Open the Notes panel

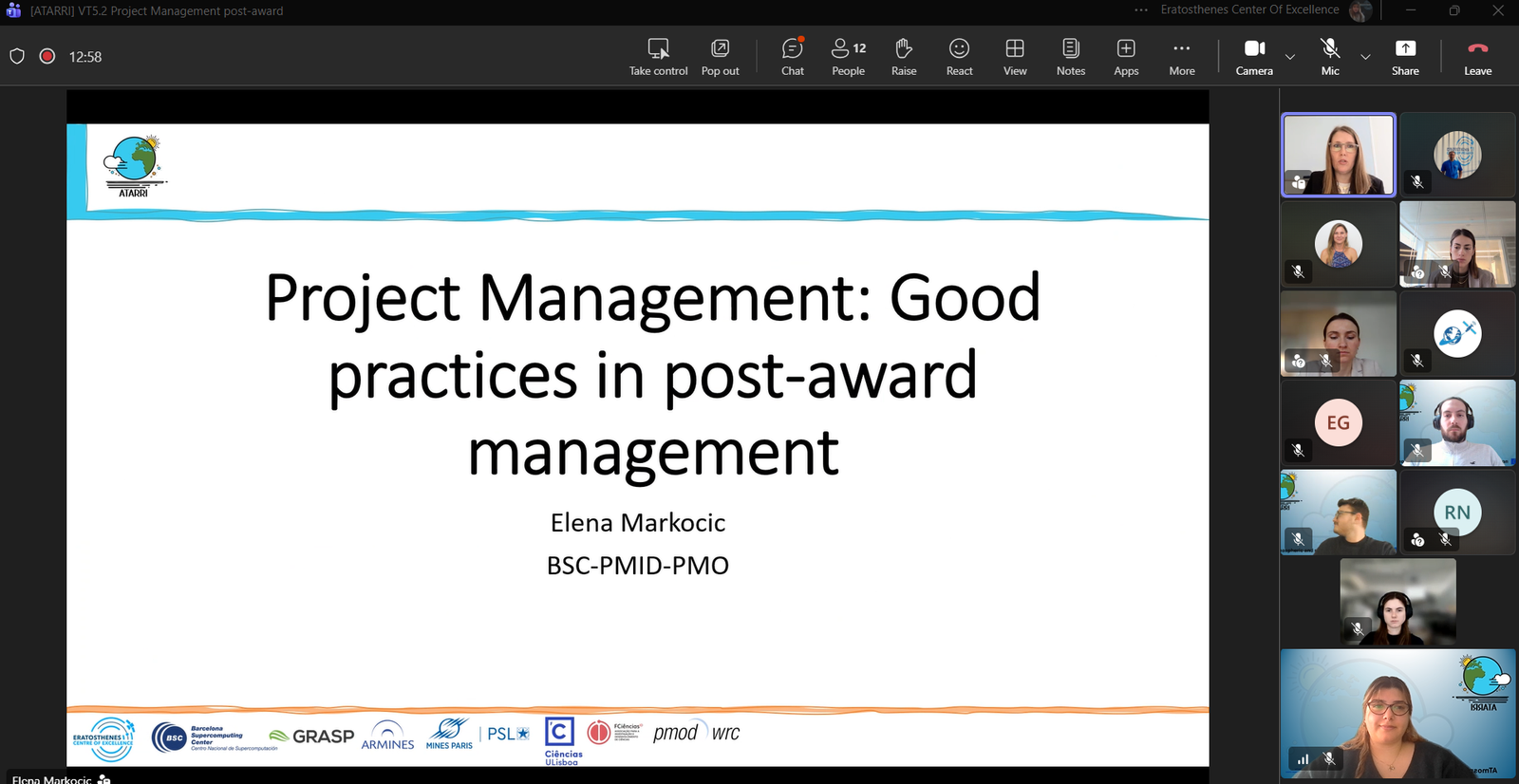1070,57
